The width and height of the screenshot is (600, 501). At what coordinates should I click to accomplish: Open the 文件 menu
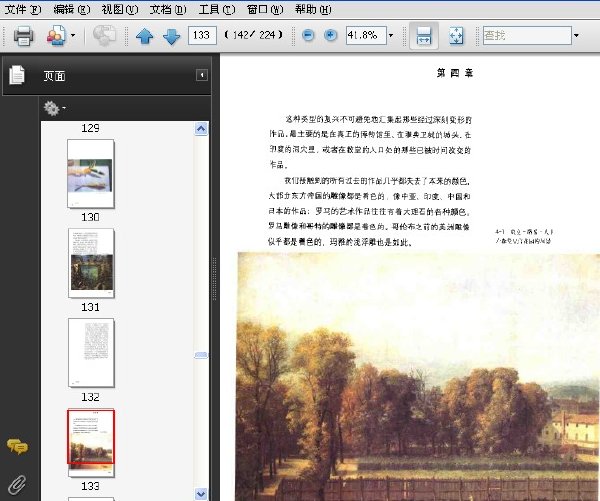[23, 9]
